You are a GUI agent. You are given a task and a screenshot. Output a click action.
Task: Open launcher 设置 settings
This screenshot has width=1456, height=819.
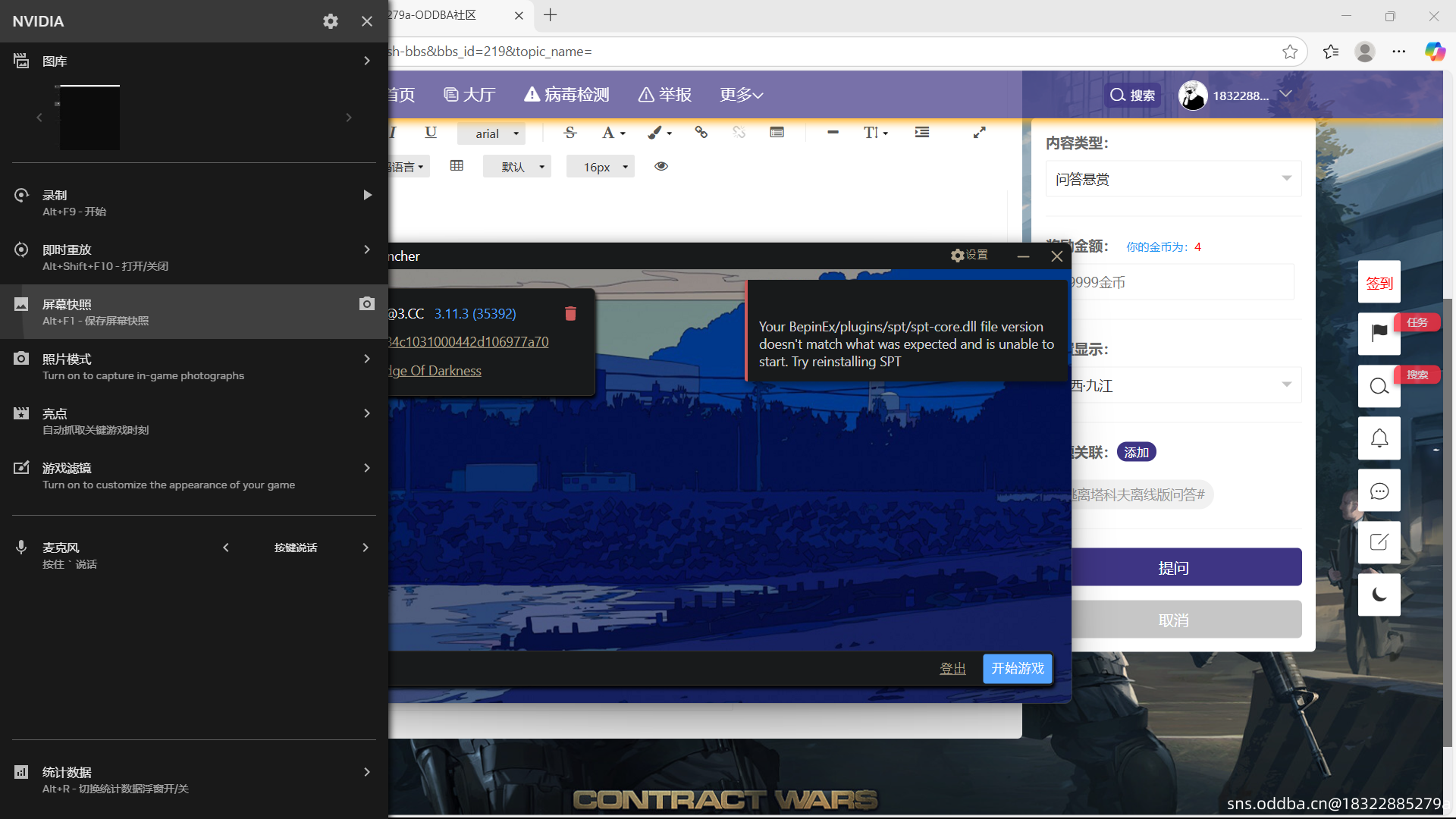pyautogui.click(x=970, y=256)
